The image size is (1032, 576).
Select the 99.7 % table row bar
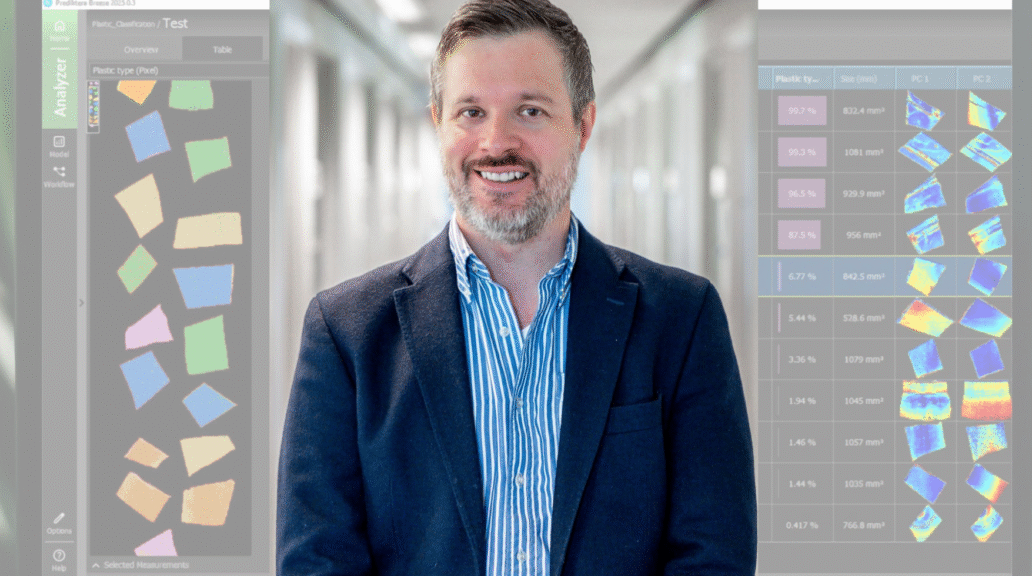[802, 111]
